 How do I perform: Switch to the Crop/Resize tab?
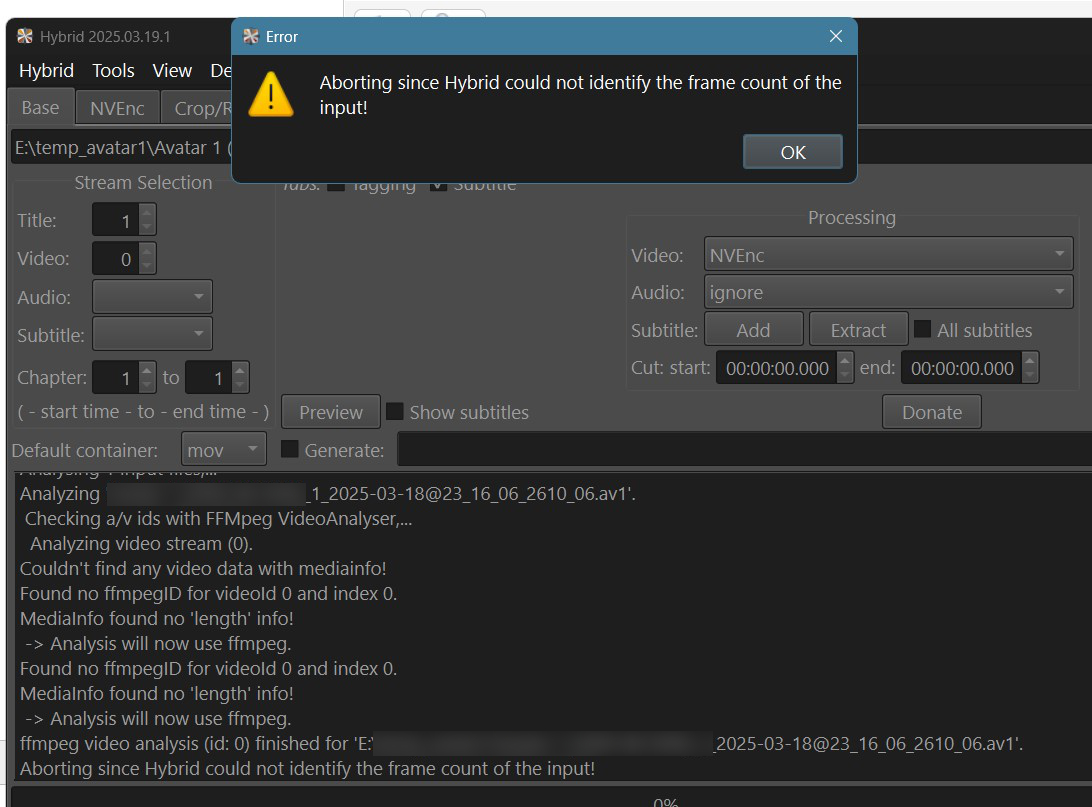point(198,108)
